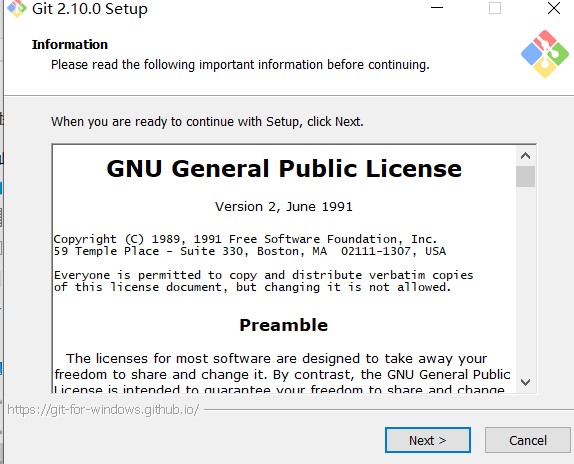Click the GNU General Public License heading

pos(284,169)
